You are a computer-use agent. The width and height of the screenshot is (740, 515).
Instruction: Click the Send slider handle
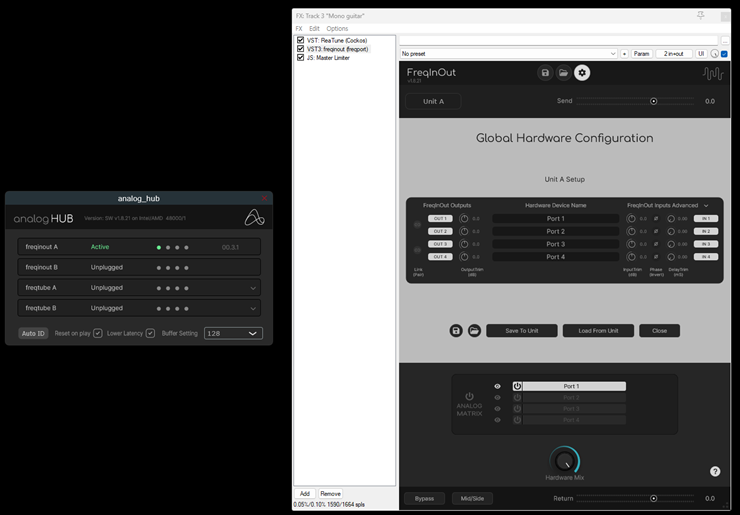pyautogui.click(x=654, y=101)
